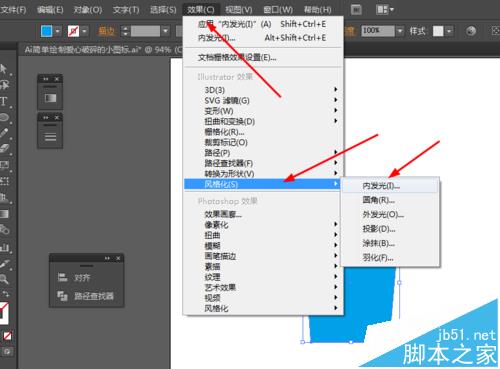Open the 选择(S) menu
The height and width of the screenshot is (369, 500).
point(163,10)
